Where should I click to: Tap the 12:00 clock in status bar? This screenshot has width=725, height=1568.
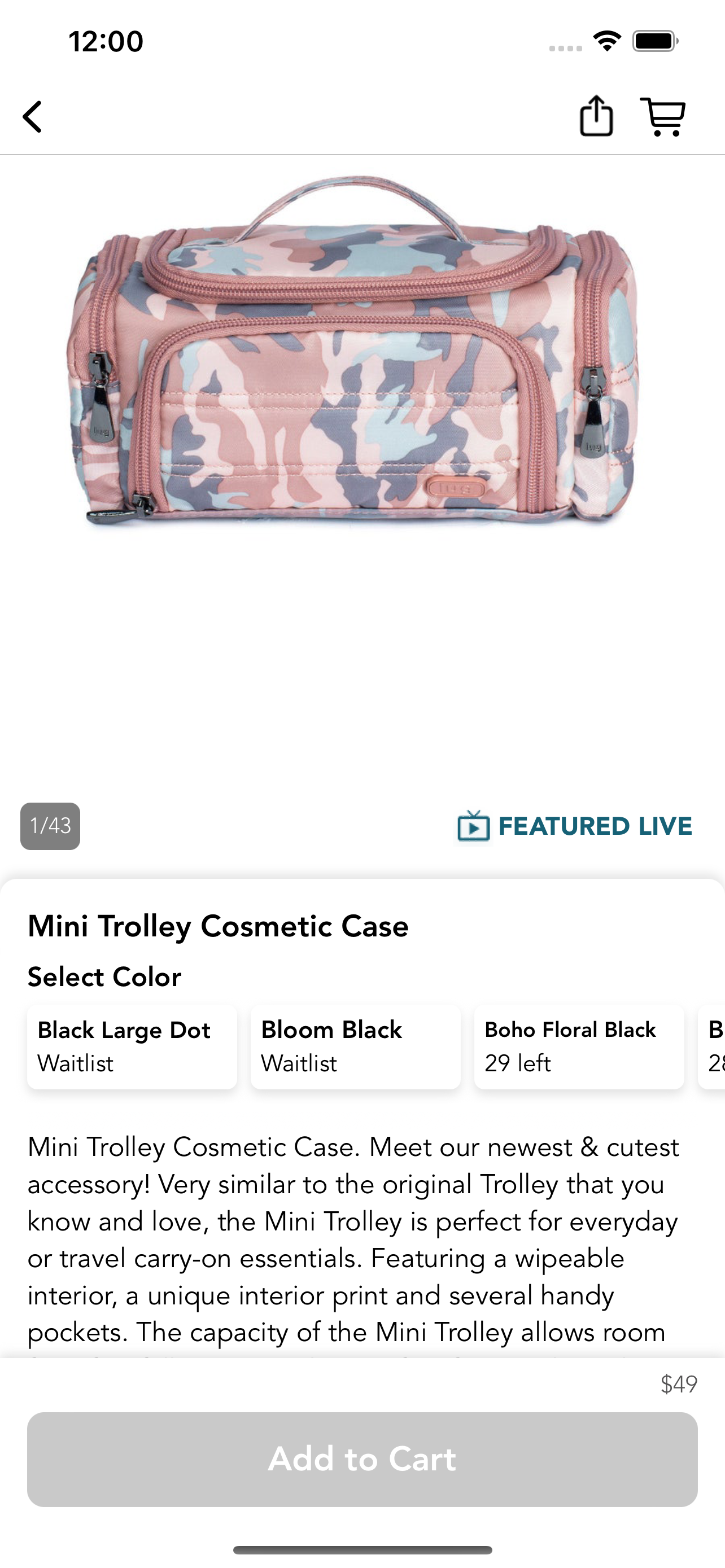point(106,41)
